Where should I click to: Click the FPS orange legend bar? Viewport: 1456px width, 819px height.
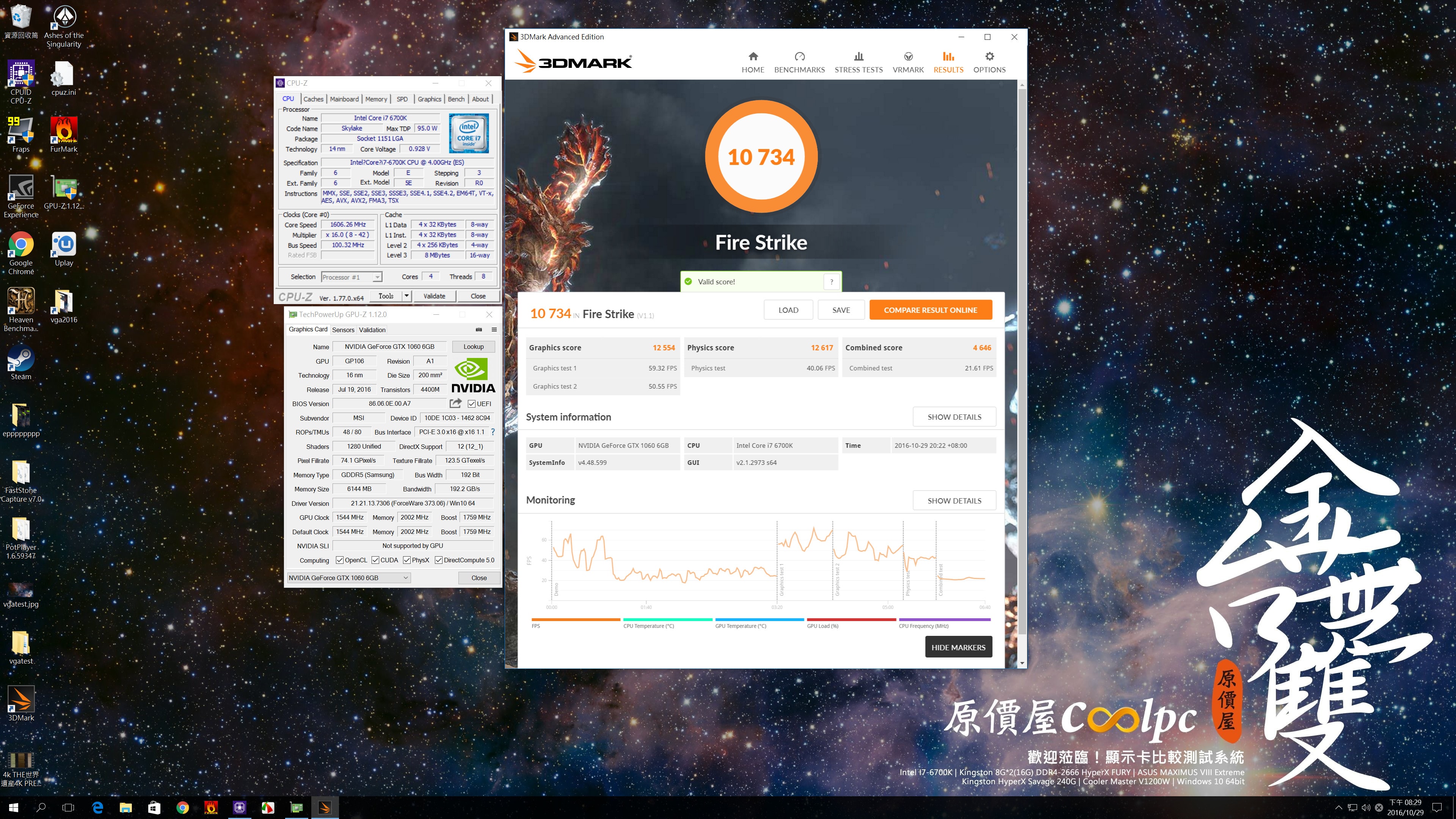(576, 620)
